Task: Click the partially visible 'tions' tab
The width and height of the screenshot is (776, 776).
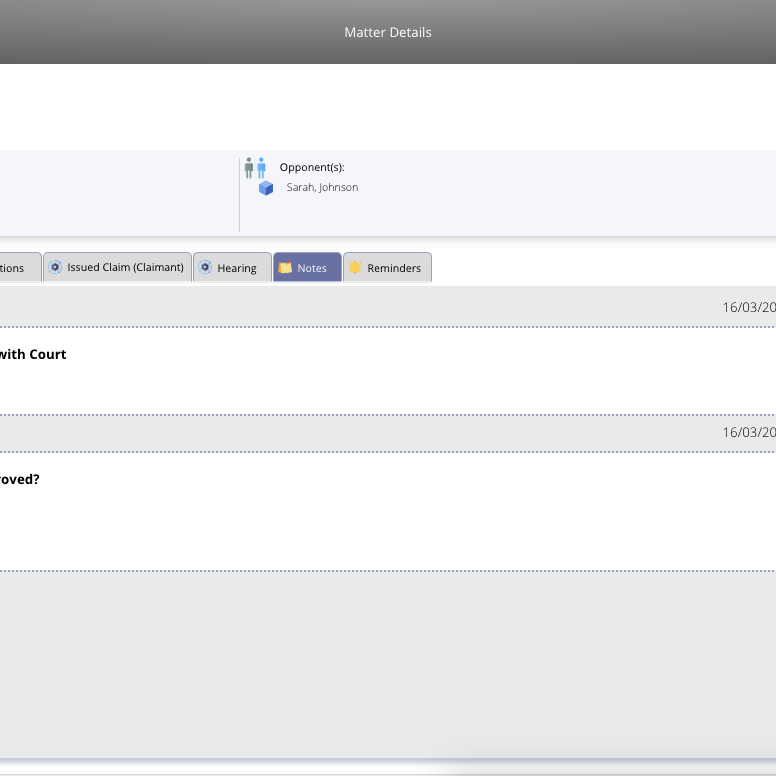Action: pos(20,267)
